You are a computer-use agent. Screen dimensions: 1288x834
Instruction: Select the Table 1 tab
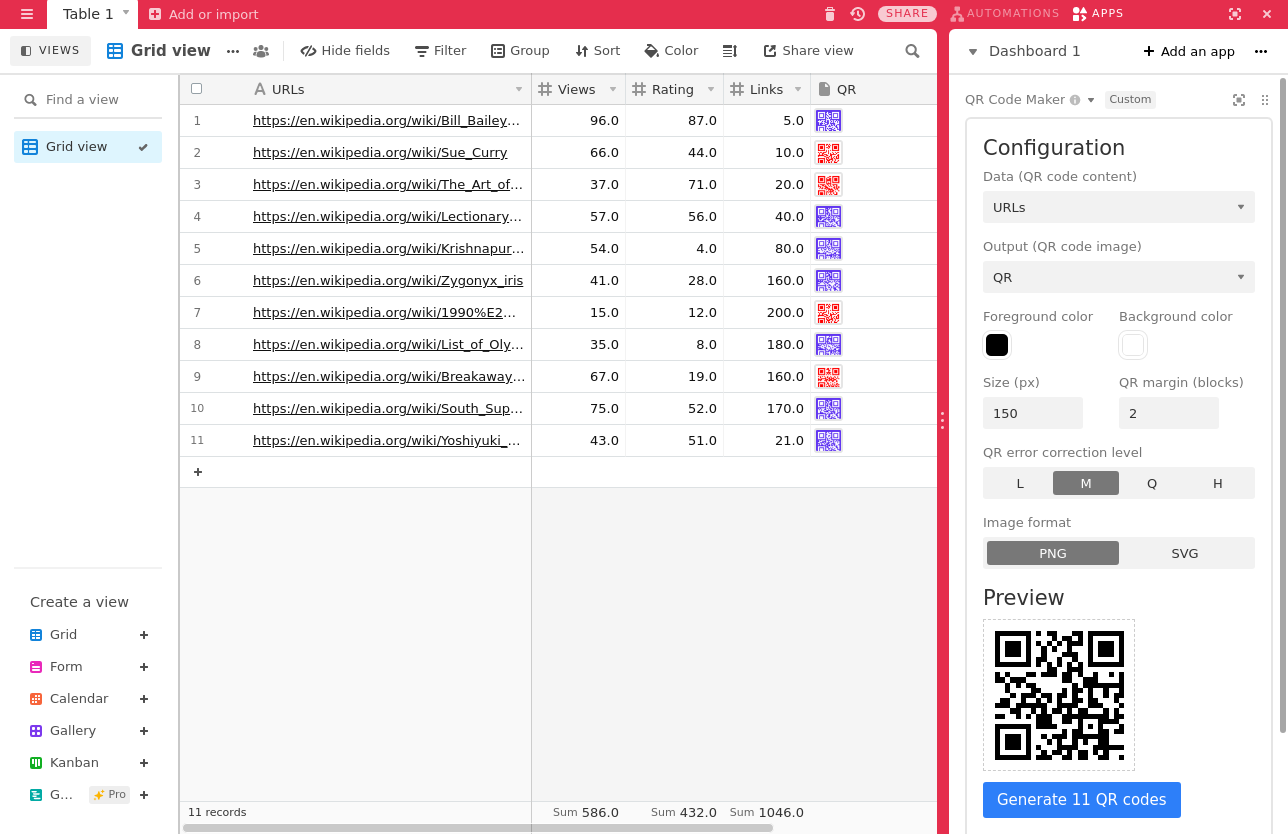click(x=88, y=14)
